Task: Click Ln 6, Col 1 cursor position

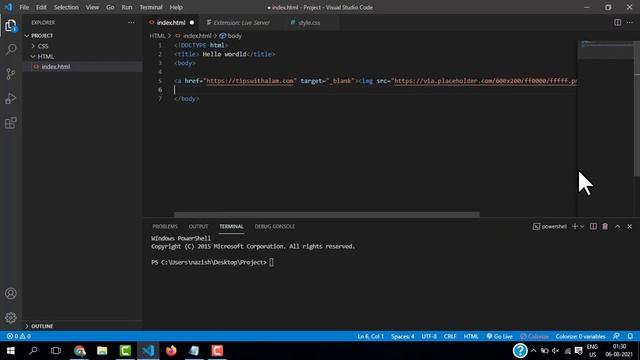Action: pos(370,336)
